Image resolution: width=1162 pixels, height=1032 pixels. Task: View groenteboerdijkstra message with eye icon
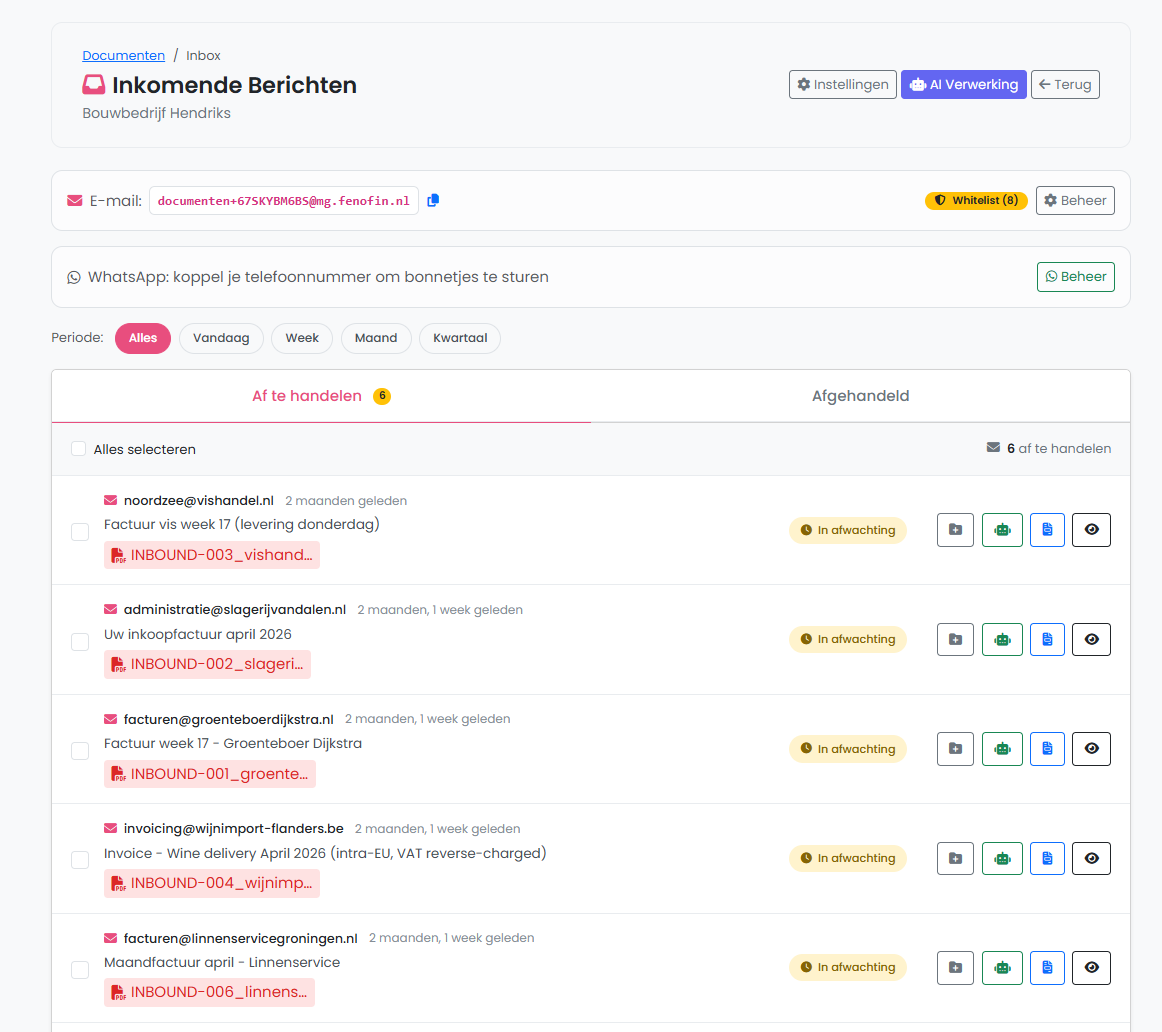point(1091,748)
